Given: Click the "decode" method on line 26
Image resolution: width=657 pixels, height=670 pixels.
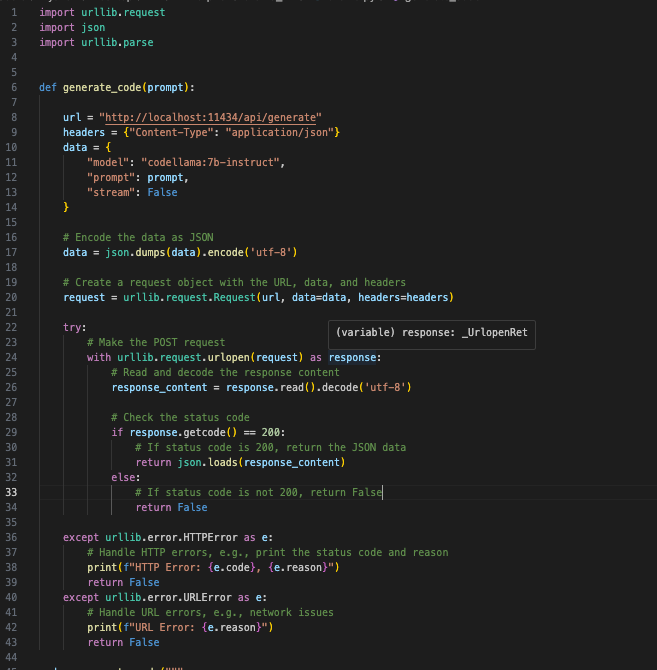Looking at the screenshot, I should click(x=340, y=388).
